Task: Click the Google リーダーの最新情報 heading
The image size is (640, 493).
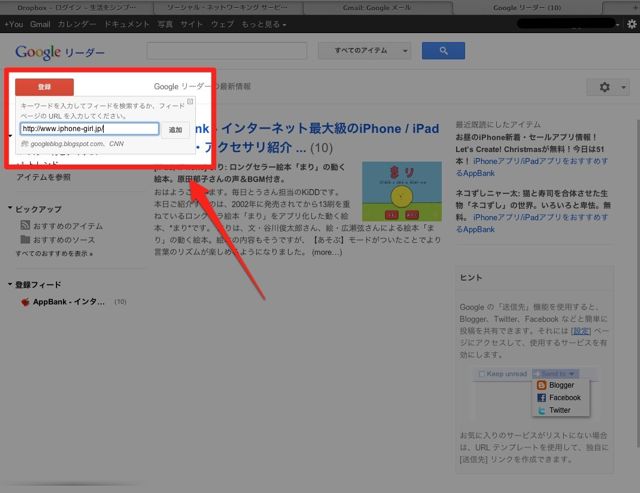Action: pyautogui.click(x=202, y=87)
